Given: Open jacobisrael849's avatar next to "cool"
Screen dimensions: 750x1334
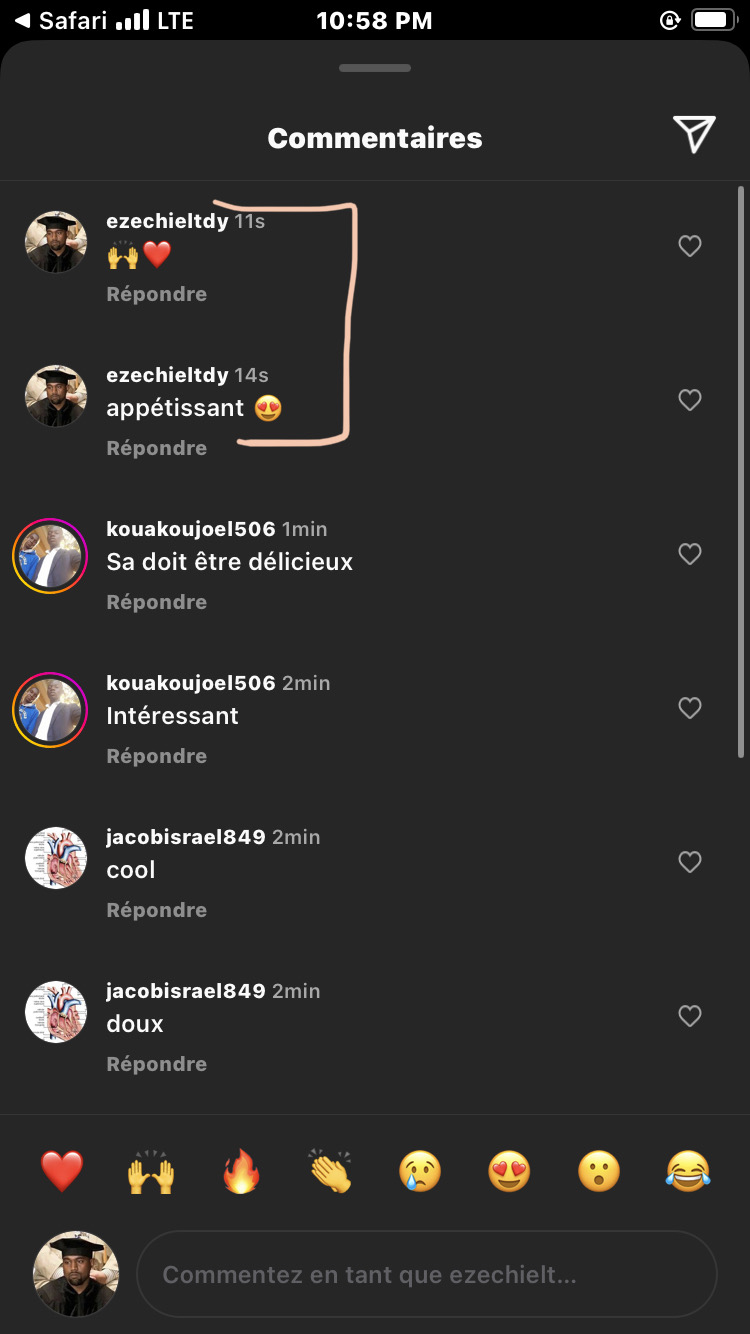Looking at the screenshot, I should pyautogui.click(x=56, y=858).
